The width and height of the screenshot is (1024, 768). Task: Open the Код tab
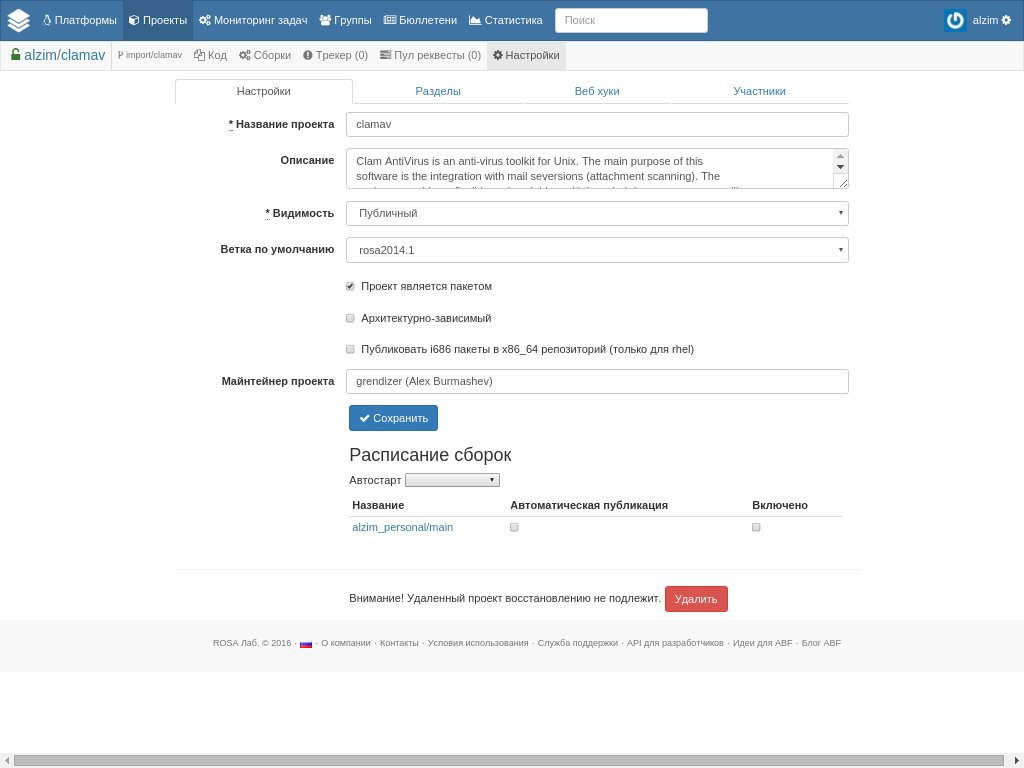(210, 56)
